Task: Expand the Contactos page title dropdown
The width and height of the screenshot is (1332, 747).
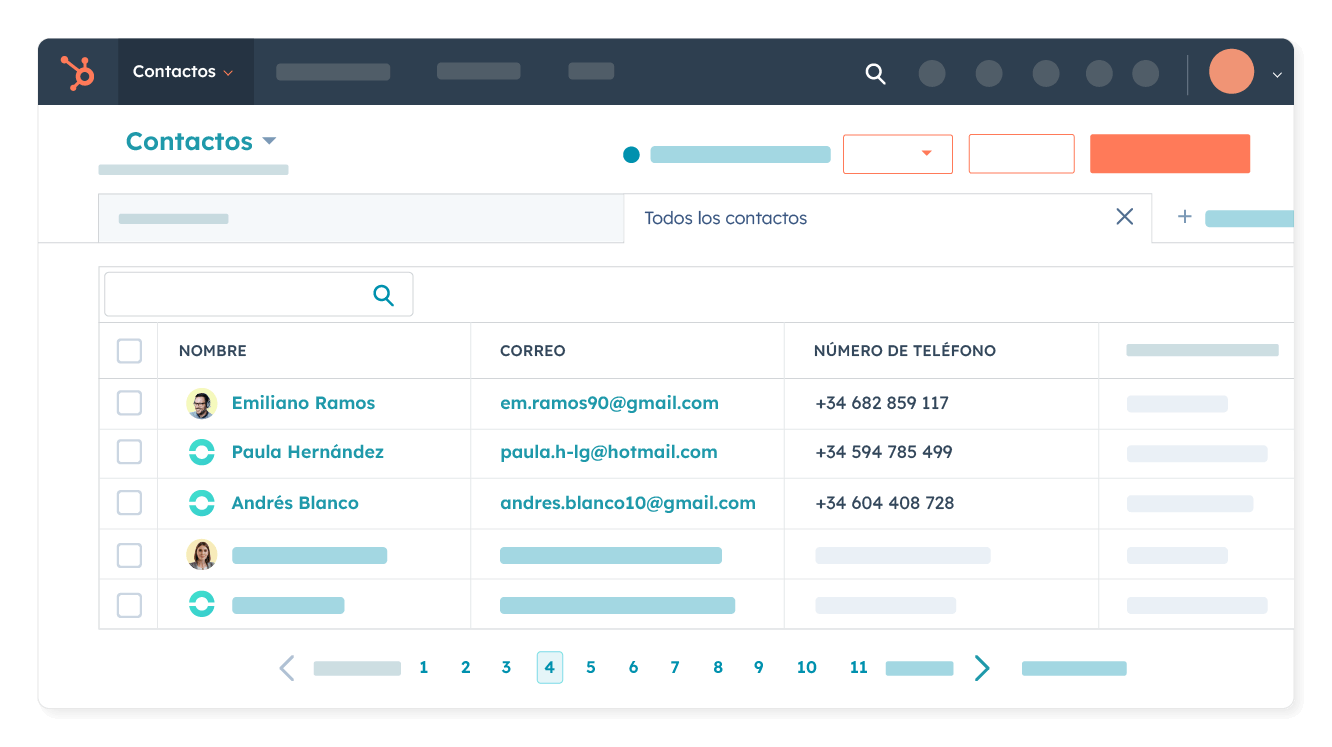Action: pos(269,141)
